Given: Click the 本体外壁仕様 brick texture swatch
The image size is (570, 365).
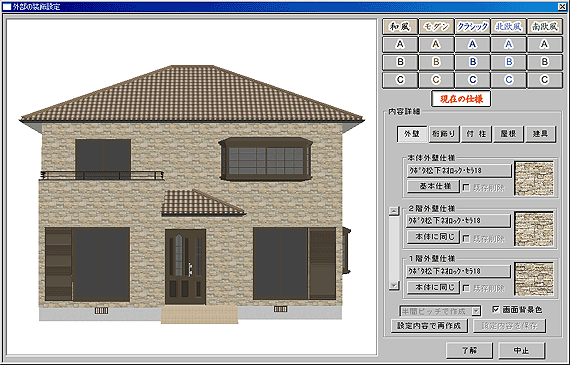Looking at the screenshot, I should [534, 179].
